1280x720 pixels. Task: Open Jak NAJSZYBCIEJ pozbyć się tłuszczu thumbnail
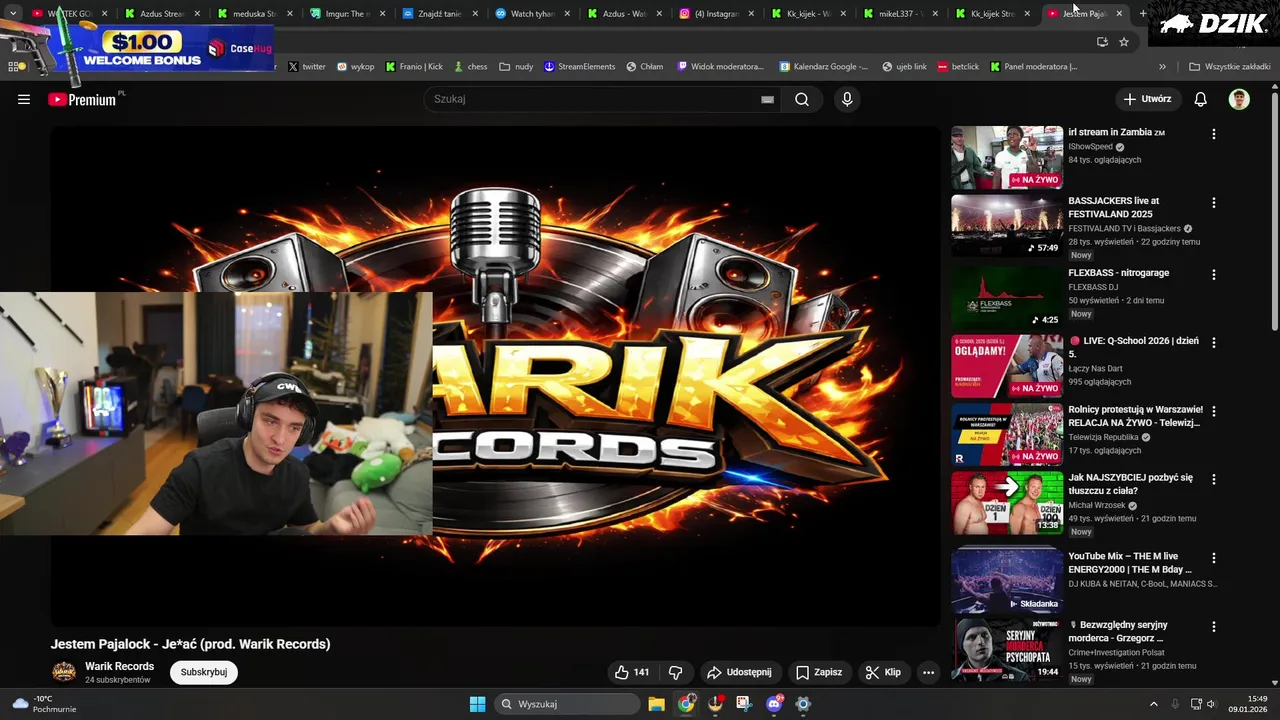click(x=1007, y=503)
